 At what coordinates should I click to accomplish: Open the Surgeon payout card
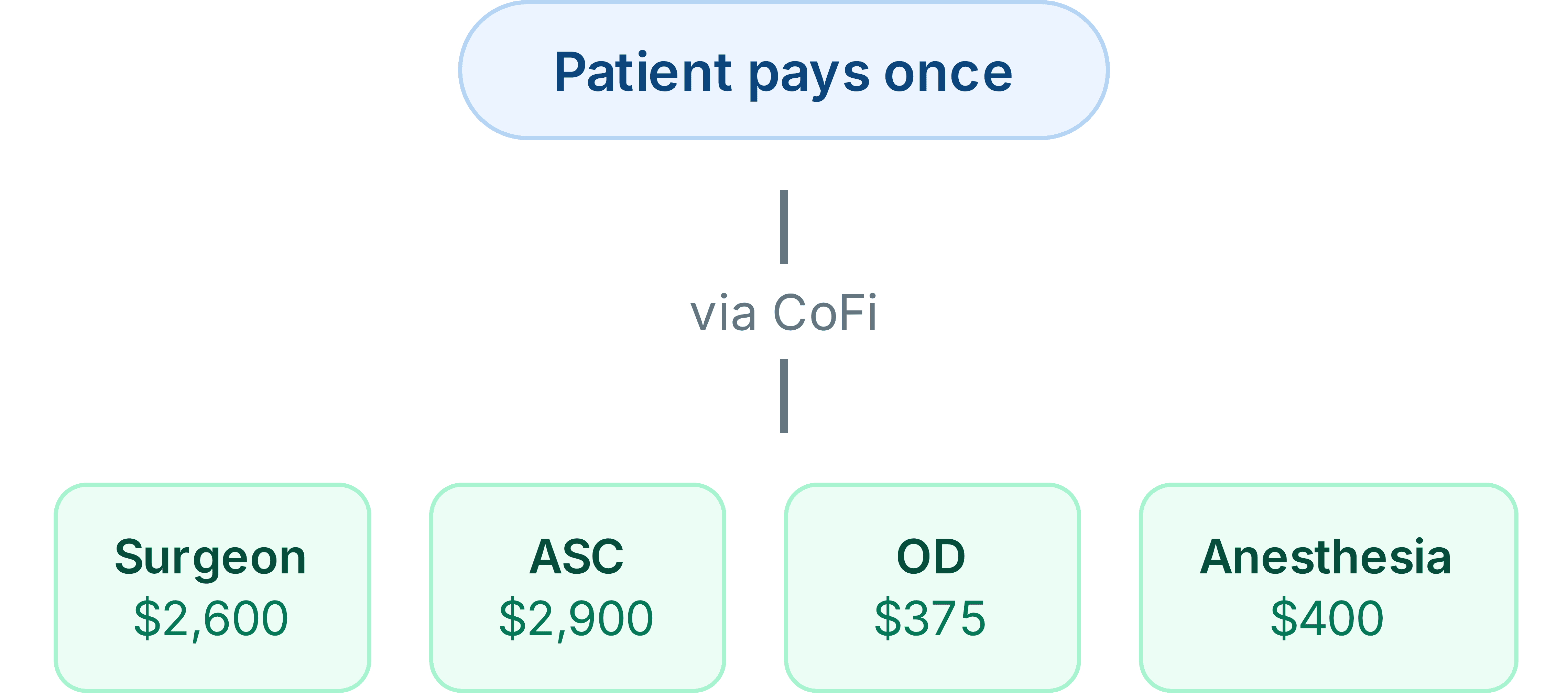click(213, 588)
